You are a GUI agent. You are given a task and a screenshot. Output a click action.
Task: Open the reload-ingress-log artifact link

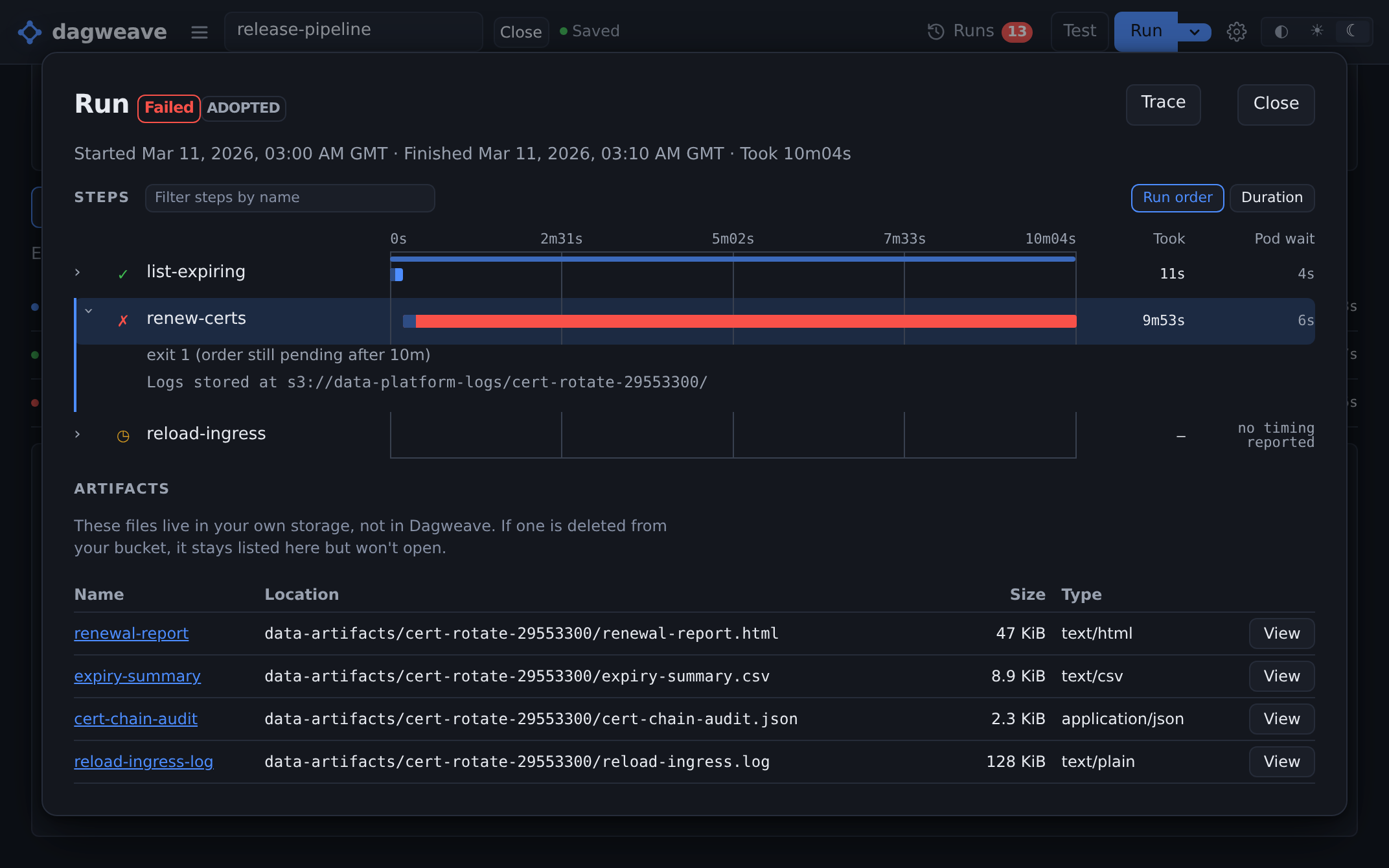[x=144, y=762]
